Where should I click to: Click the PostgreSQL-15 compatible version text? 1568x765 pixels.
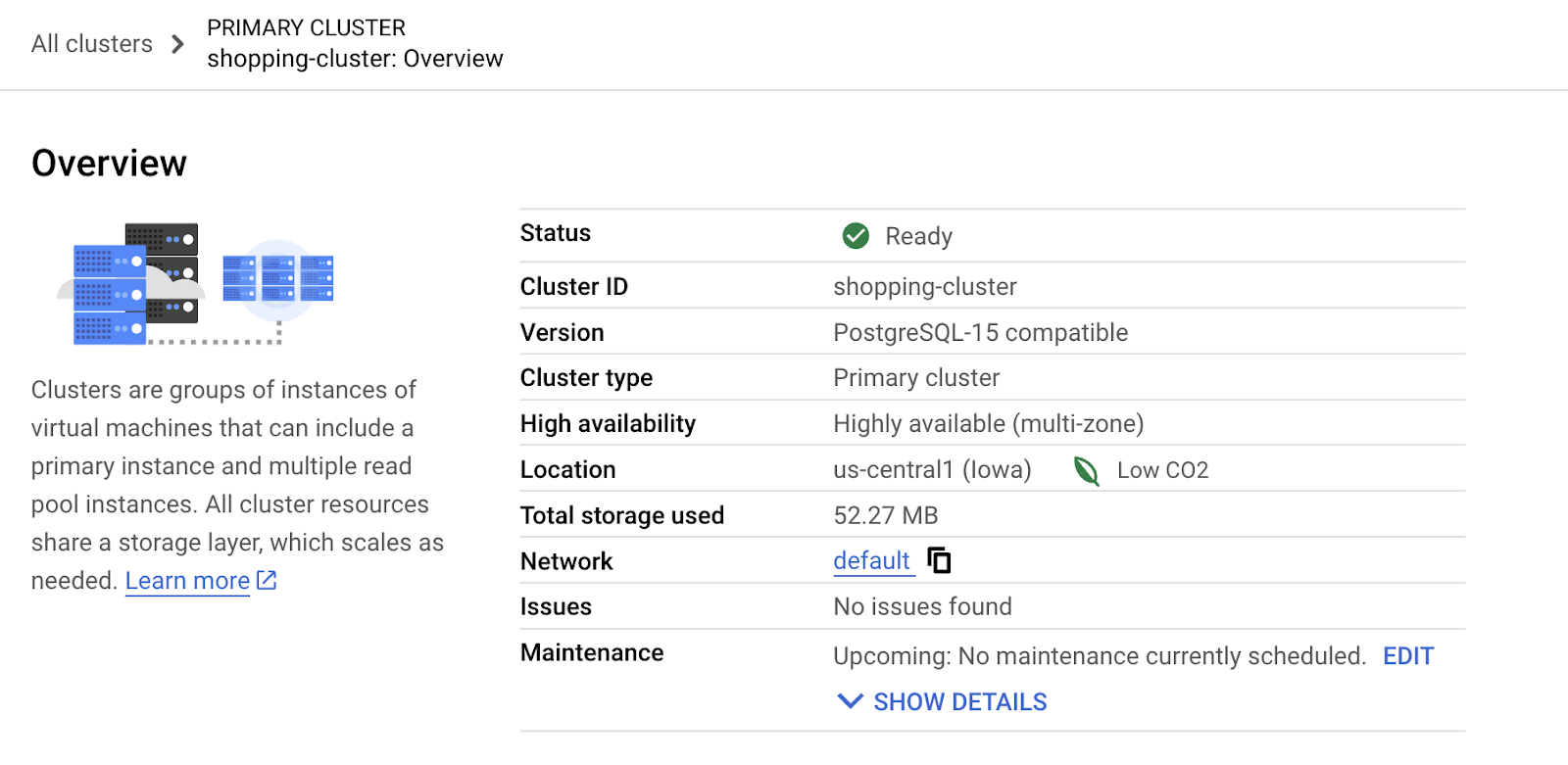(980, 332)
